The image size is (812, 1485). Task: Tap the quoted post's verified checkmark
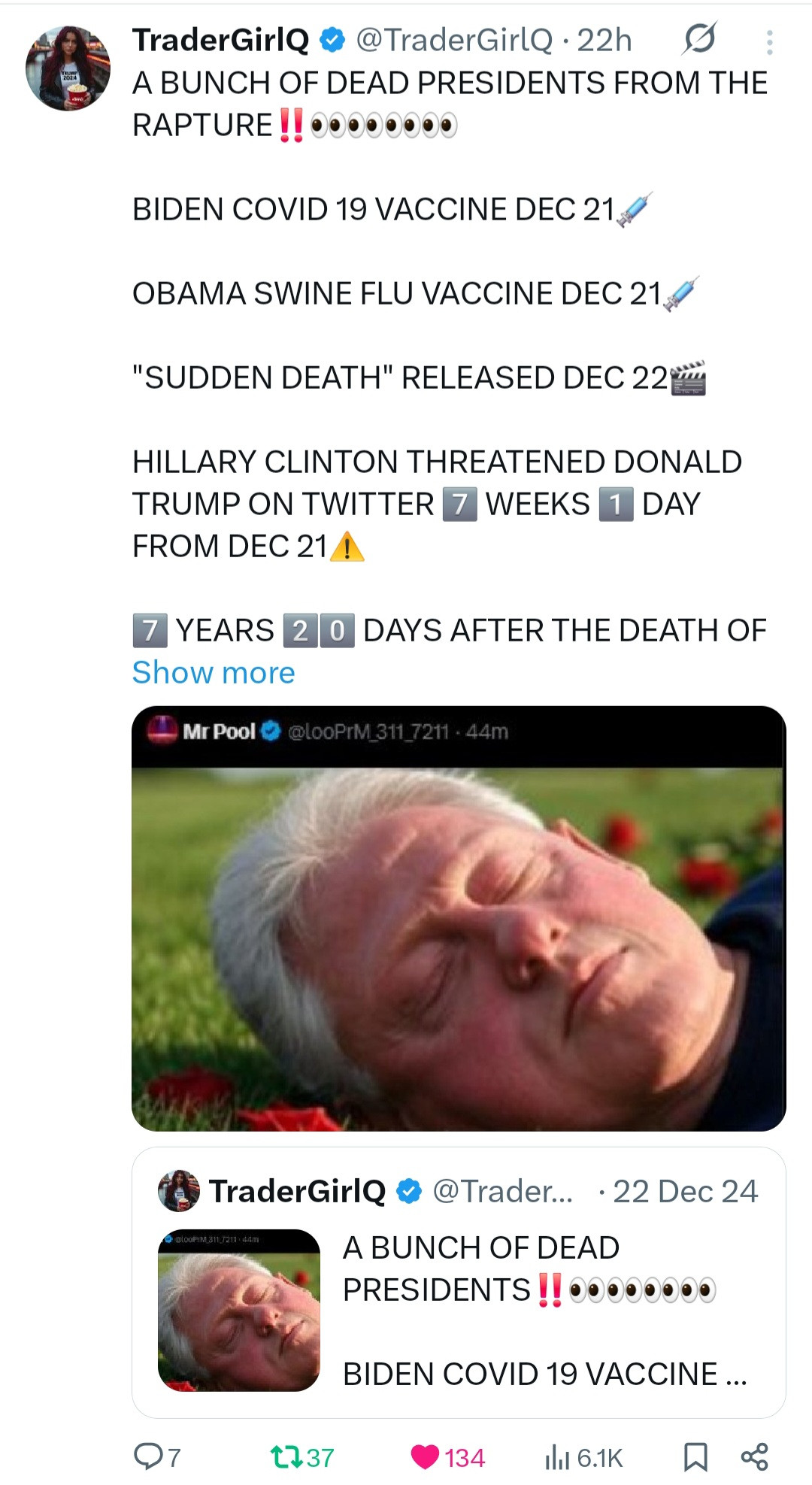coord(409,1192)
